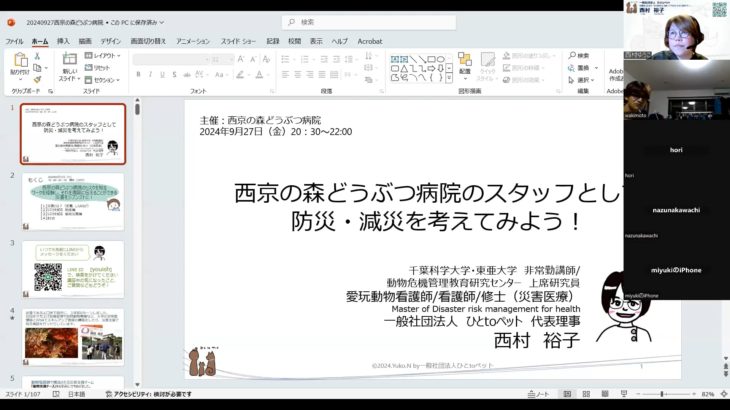
Task: Click the Reset slide button
Action: 97,67
